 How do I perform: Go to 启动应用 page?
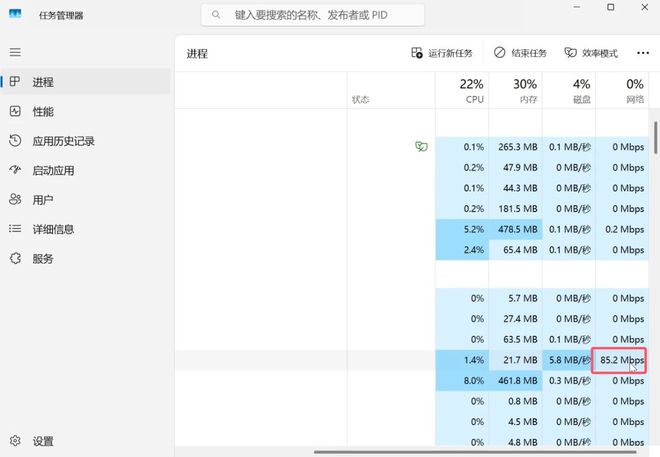click(85, 170)
